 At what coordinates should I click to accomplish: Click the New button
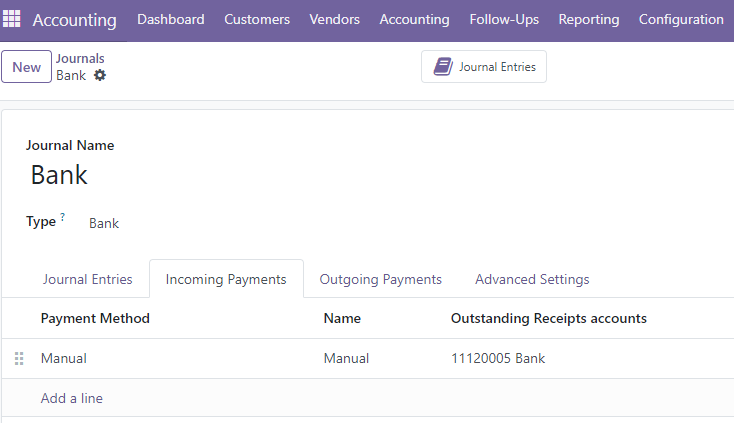pos(27,67)
